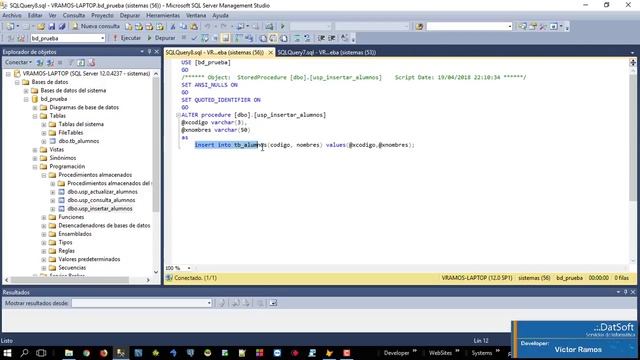This screenshot has width=640, height=360.
Task: Open the Consulta menu
Action: click(x=74, y=16)
